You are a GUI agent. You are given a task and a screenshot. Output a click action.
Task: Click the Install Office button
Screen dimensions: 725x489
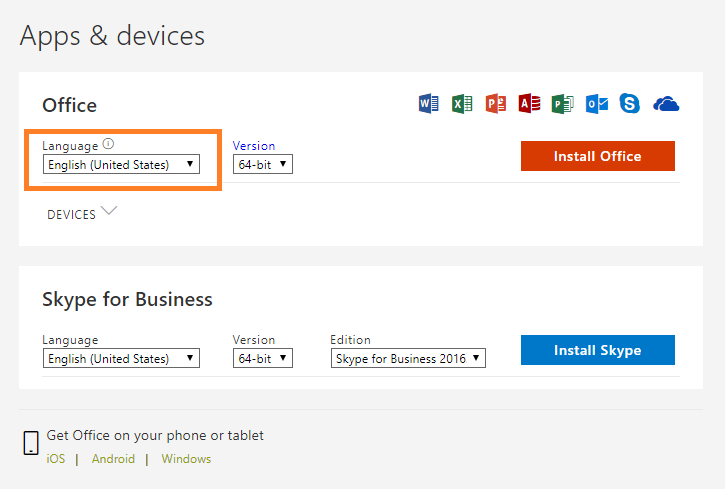tap(597, 156)
